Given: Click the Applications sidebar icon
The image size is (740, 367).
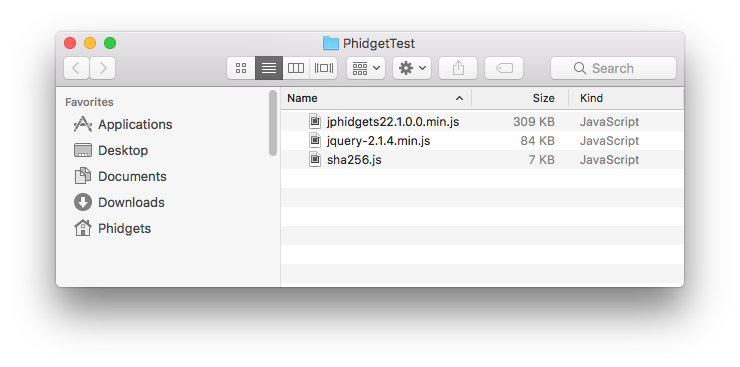Looking at the screenshot, I should 83,125.
